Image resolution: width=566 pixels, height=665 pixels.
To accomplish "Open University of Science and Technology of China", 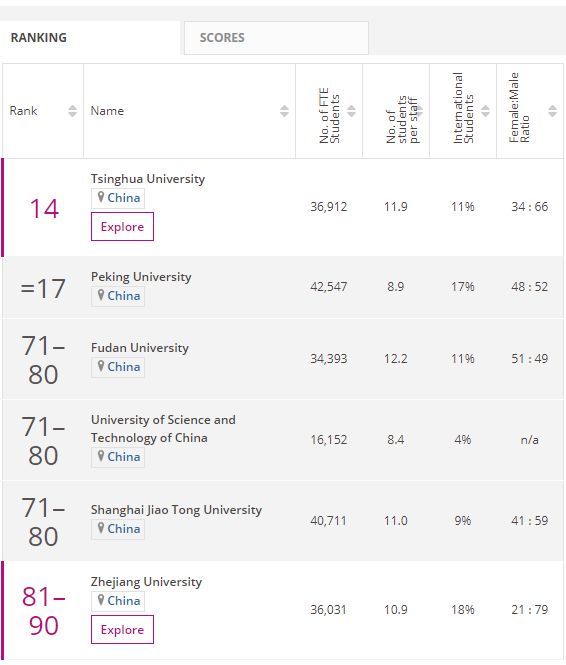I will (163, 428).
